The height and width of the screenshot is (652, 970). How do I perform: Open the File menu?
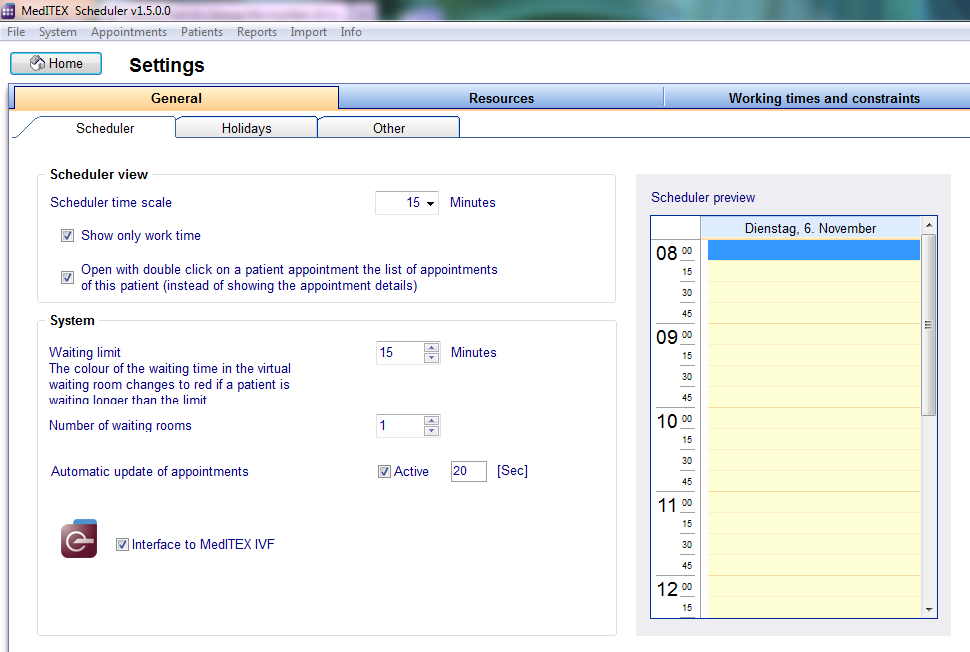click(16, 32)
